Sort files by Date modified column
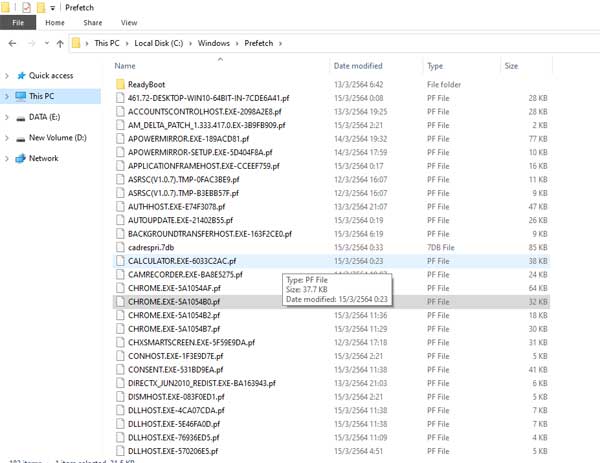 (358, 66)
